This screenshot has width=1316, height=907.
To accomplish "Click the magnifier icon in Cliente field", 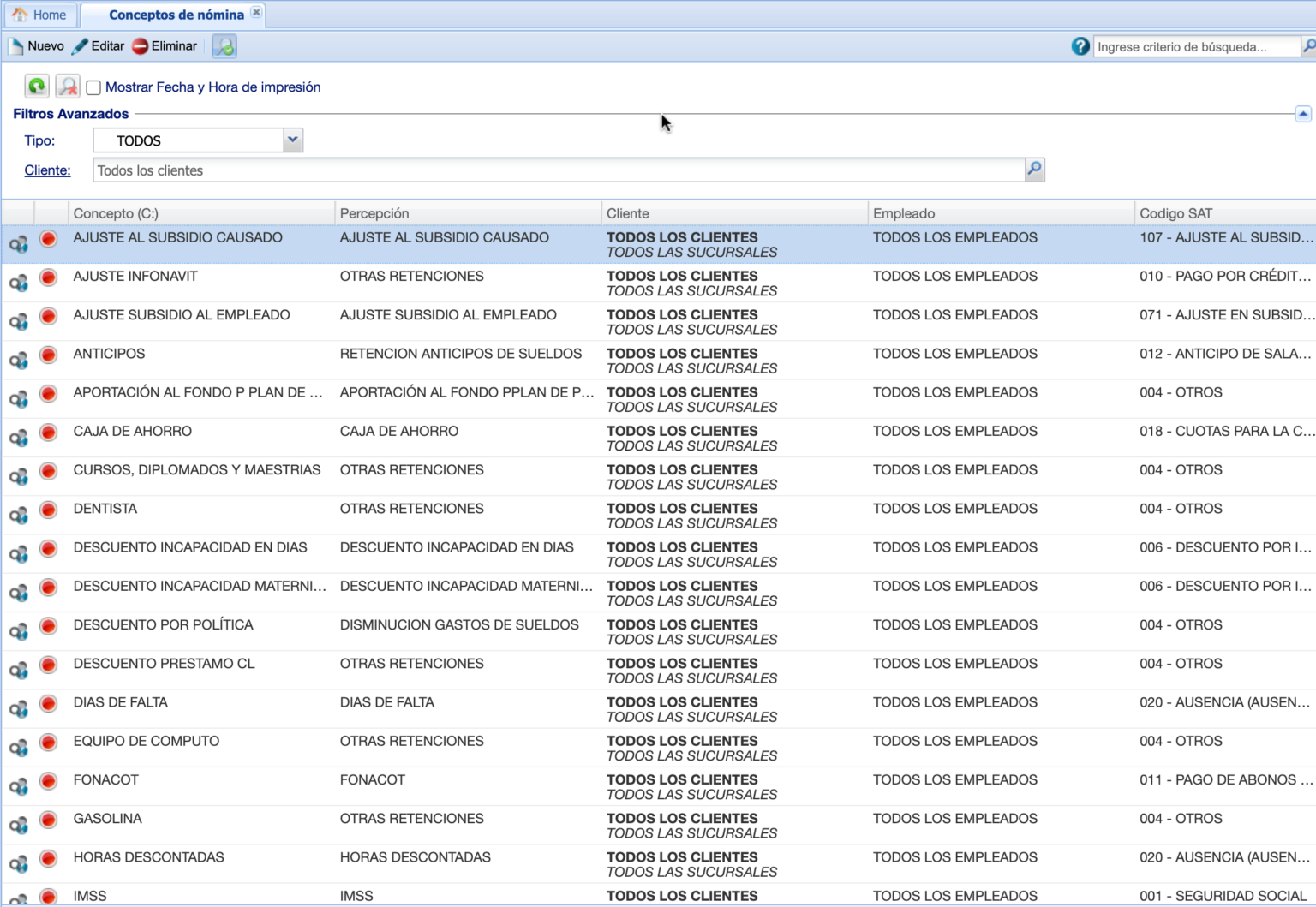I will tap(1034, 170).
